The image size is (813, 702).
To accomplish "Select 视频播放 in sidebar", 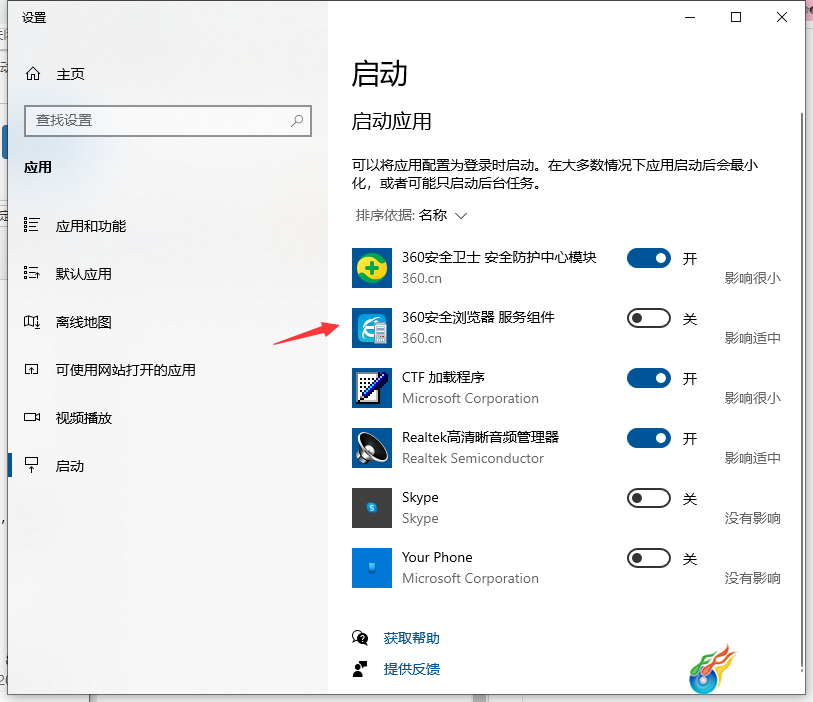I will coord(167,418).
